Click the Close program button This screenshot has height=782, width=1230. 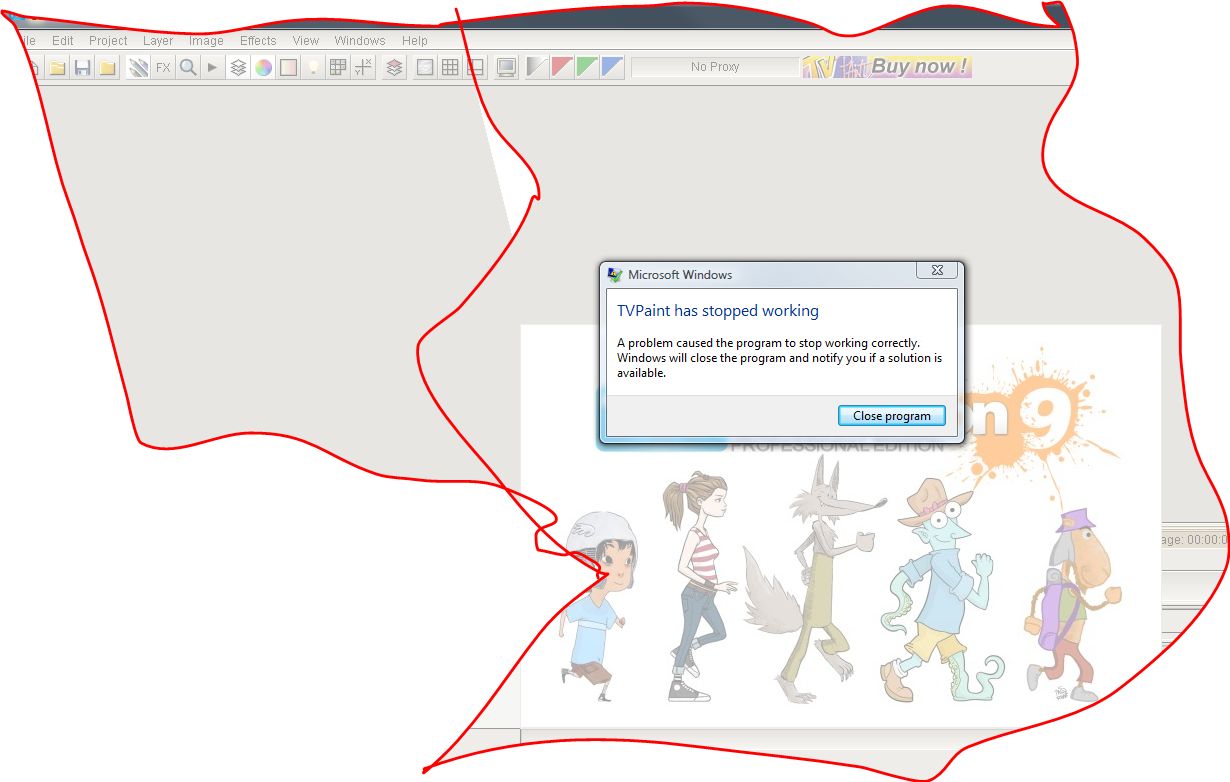pyautogui.click(x=892, y=416)
